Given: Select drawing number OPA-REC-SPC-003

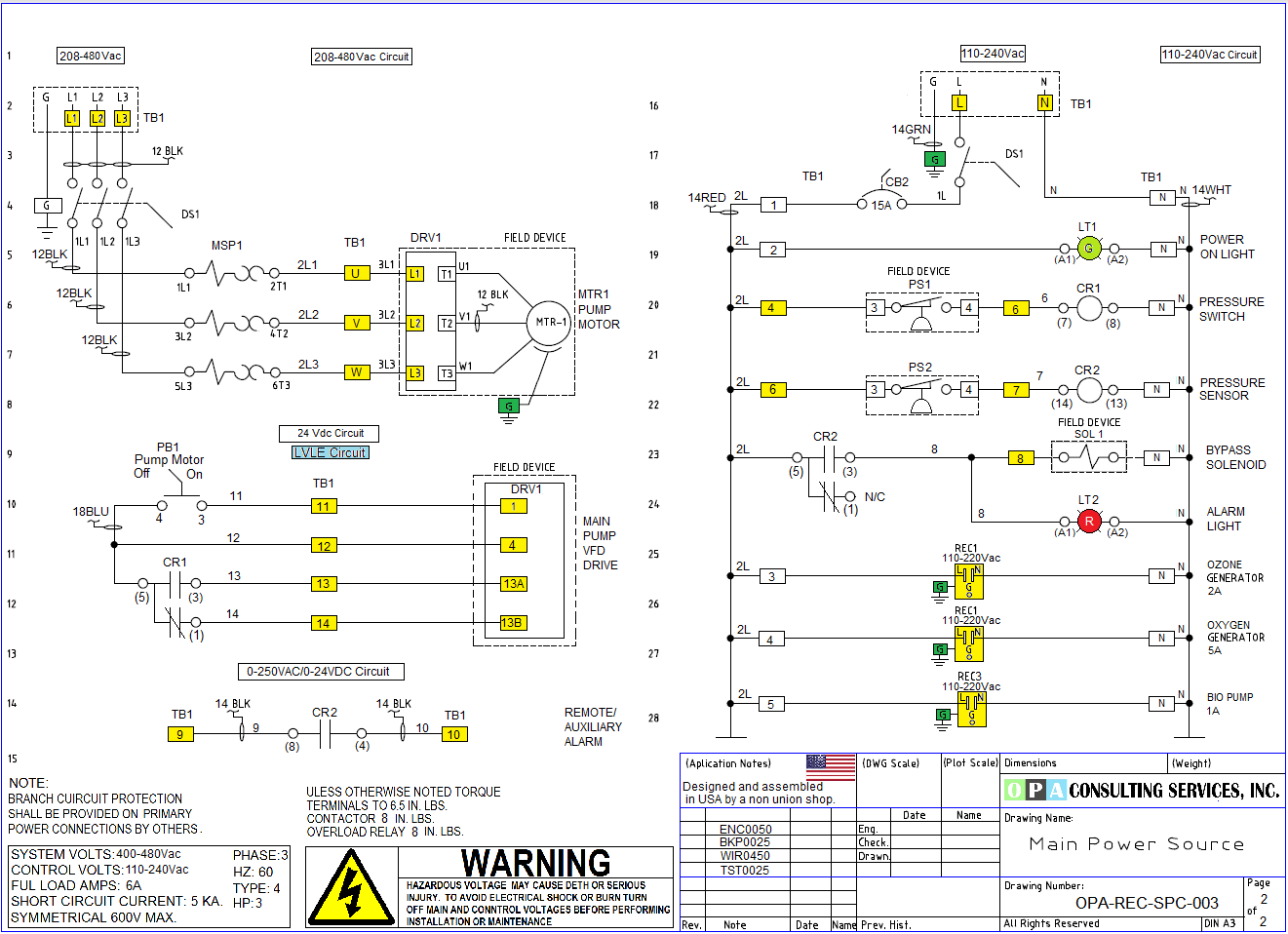Looking at the screenshot, I should [1147, 903].
